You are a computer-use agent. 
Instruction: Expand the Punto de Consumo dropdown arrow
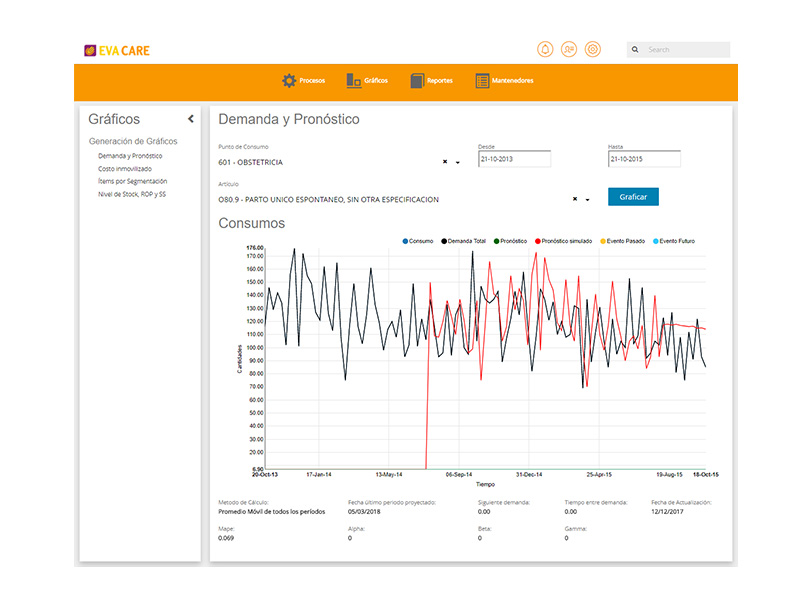point(458,162)
